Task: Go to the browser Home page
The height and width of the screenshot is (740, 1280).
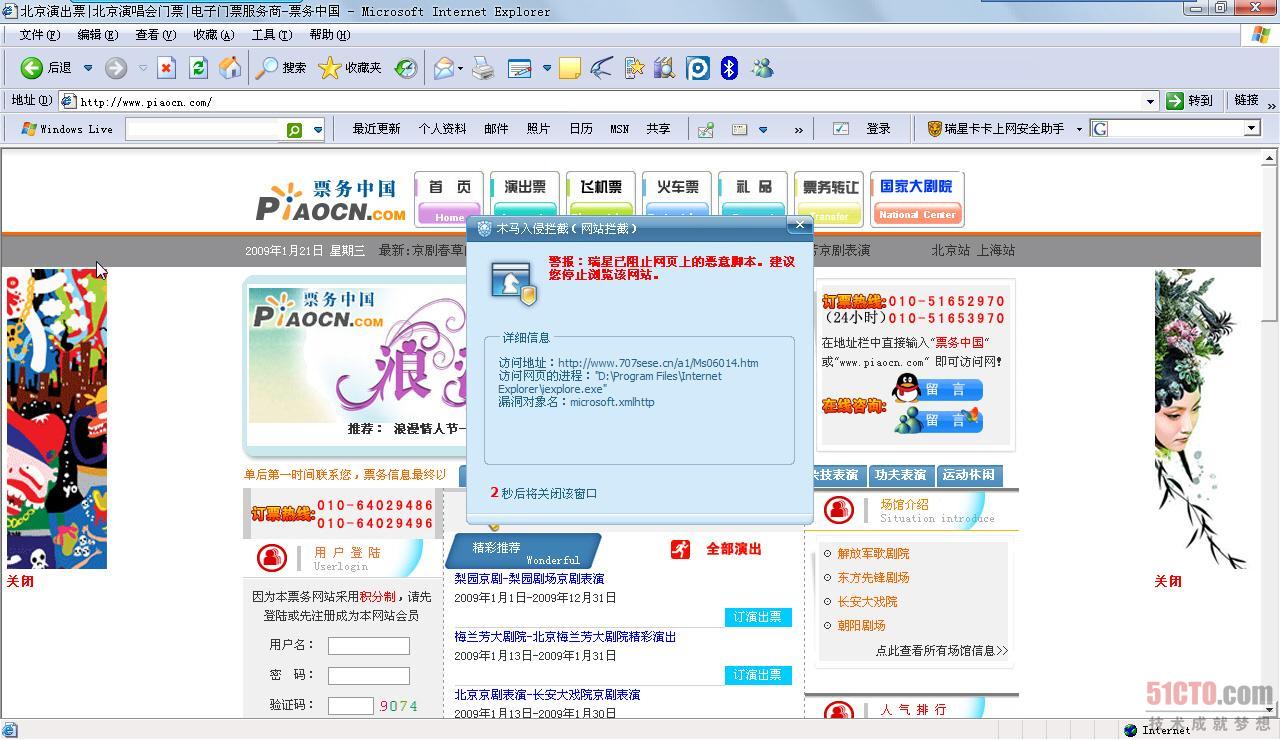Action: pyautogui.click(x=230, y=68)
